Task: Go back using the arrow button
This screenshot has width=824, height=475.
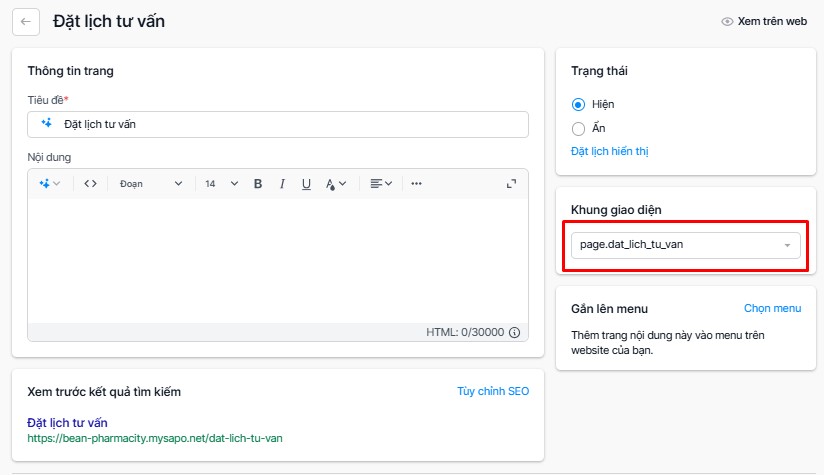Action: click(x=26, y=22)
